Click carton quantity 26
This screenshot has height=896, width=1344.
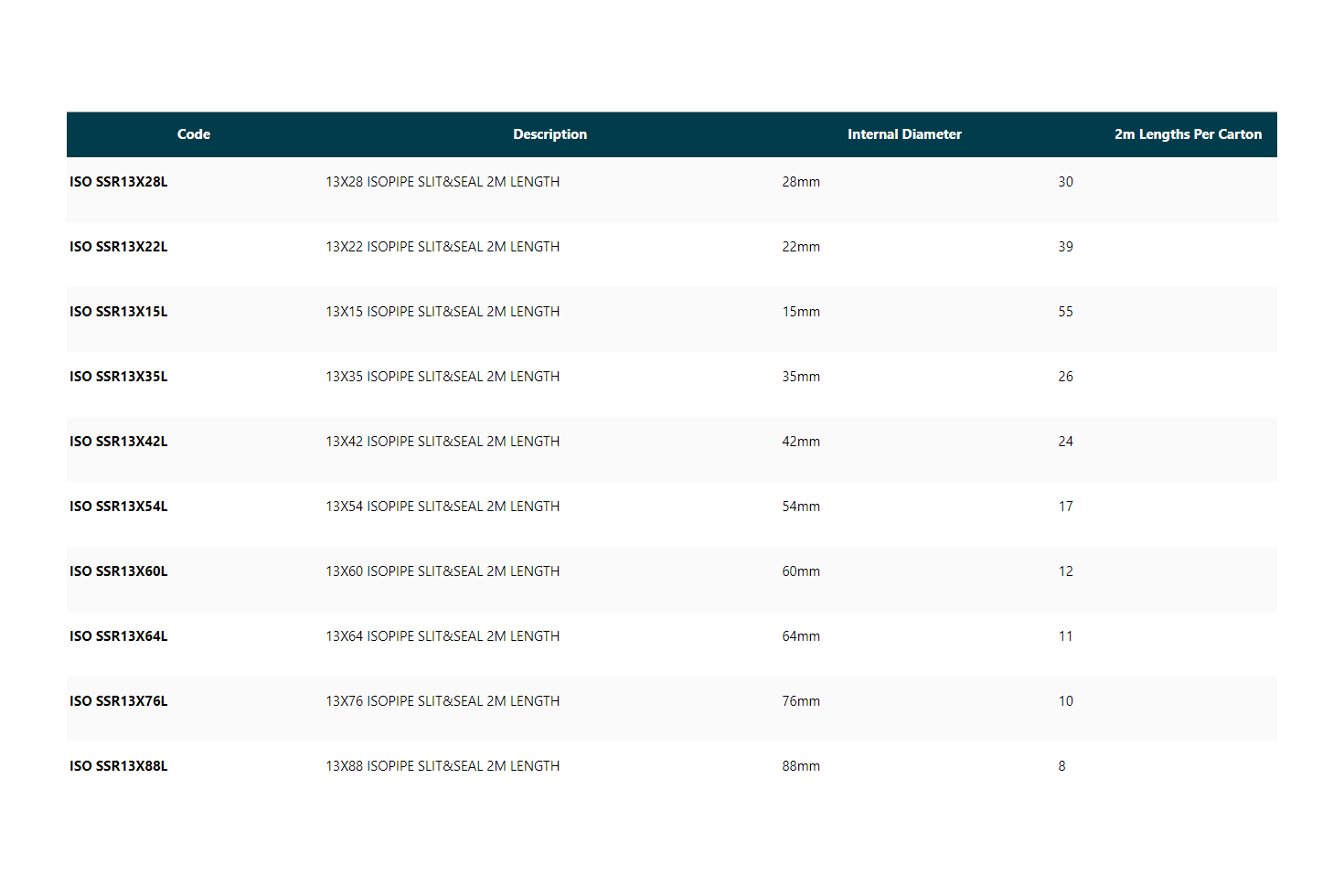pos(1066,377)
